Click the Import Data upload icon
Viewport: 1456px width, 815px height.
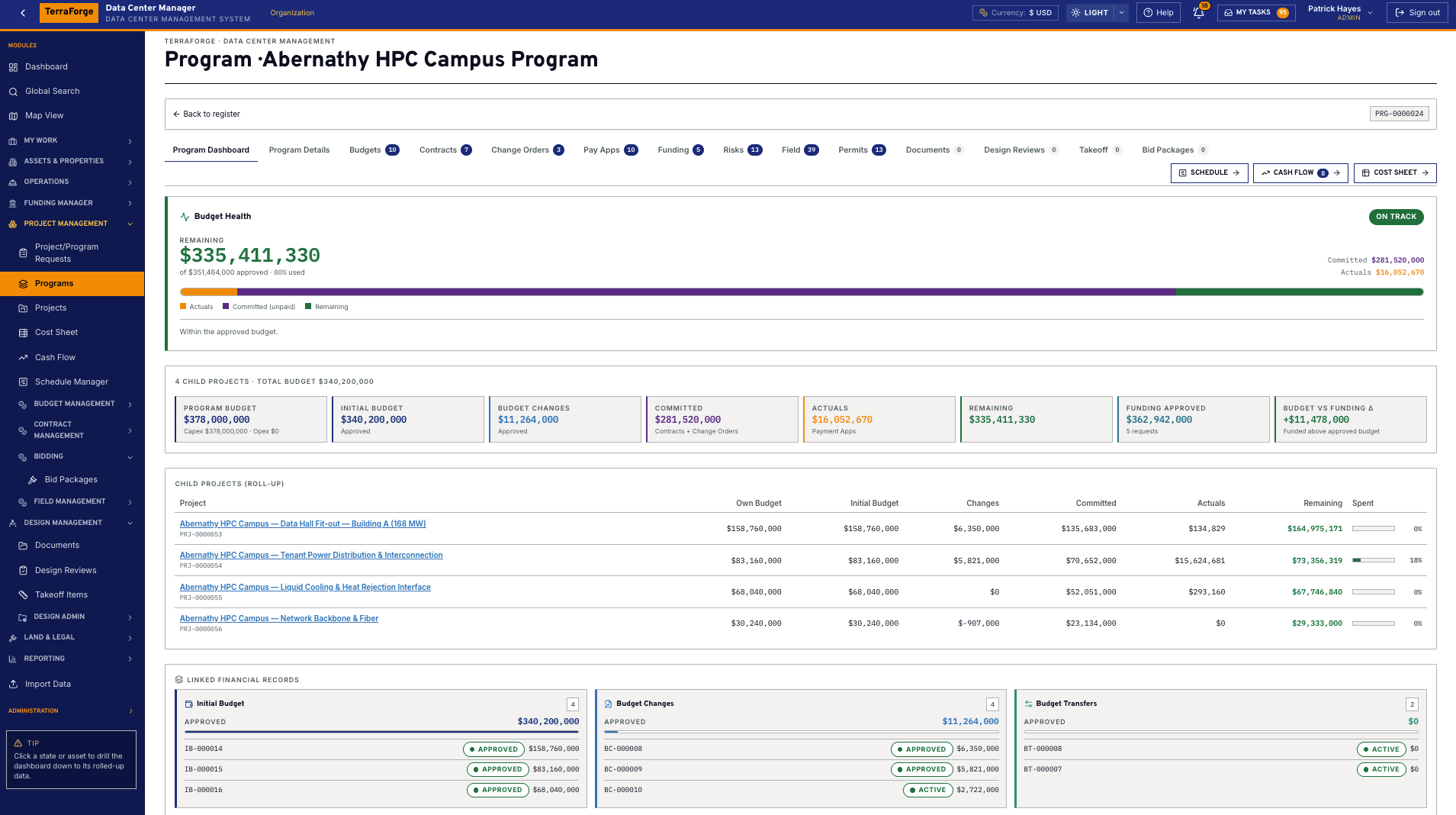point(13,684)
